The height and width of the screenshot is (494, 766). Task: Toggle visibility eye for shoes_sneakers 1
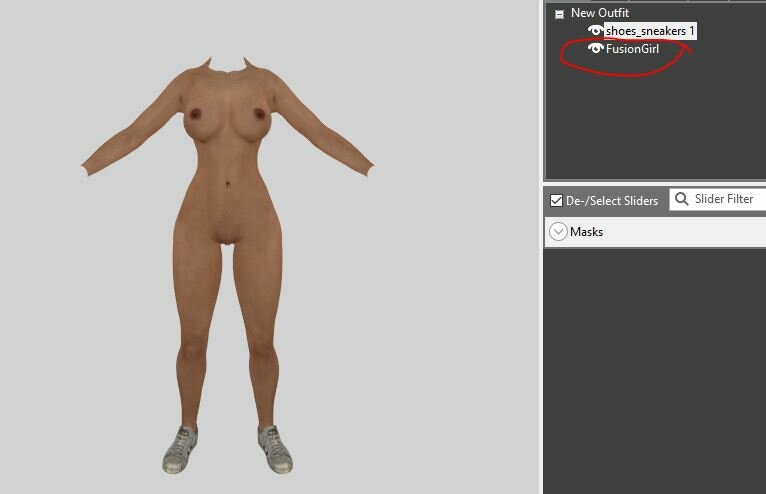pos(595,30)
